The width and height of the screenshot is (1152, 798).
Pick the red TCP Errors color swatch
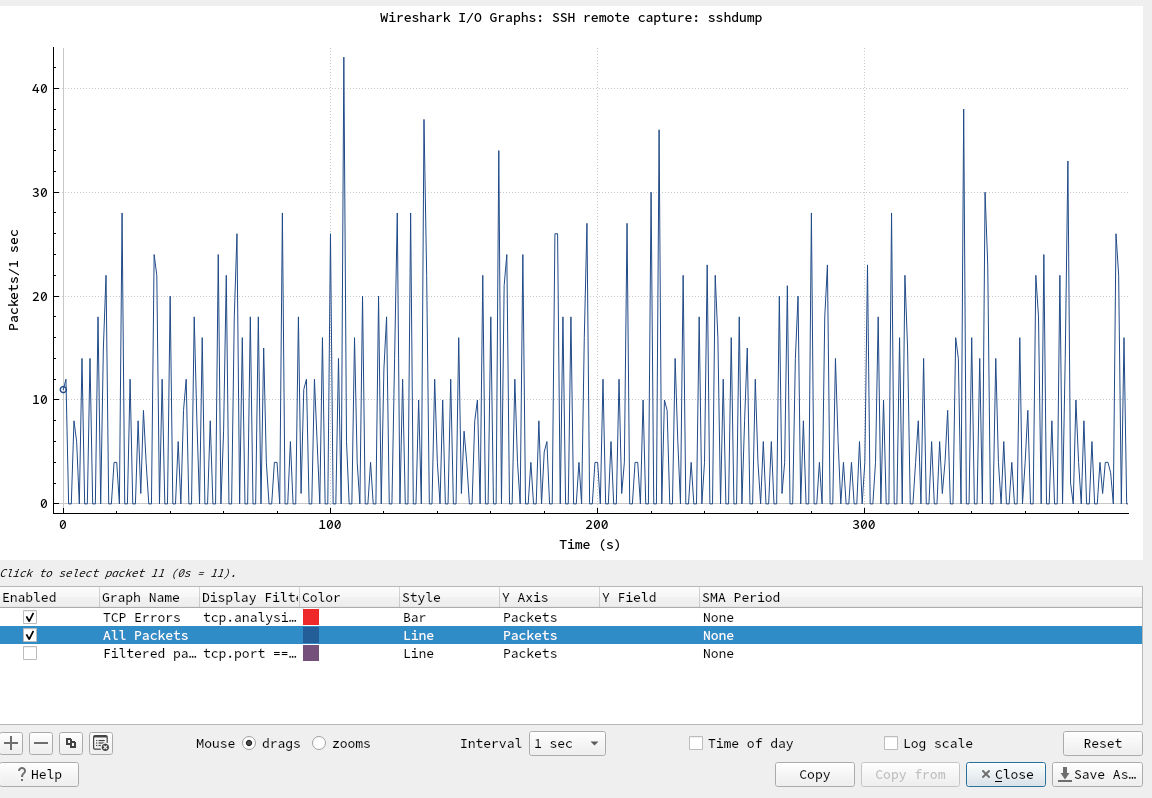click(311, 617)
